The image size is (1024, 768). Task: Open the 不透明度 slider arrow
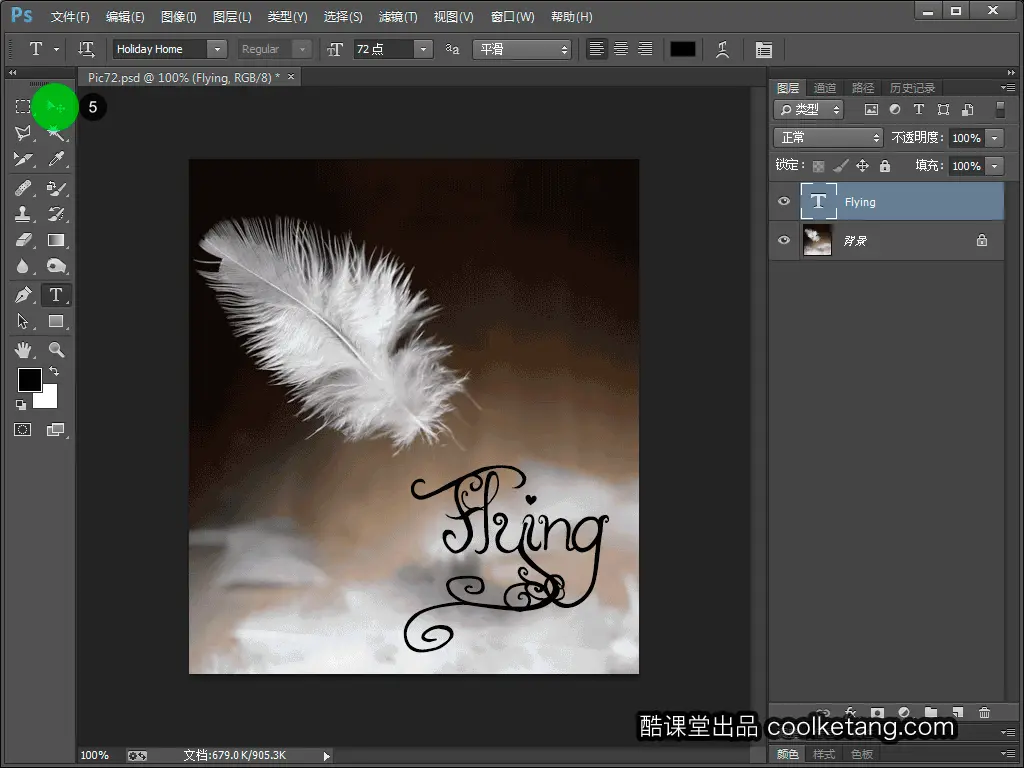(x=994, y=138)
